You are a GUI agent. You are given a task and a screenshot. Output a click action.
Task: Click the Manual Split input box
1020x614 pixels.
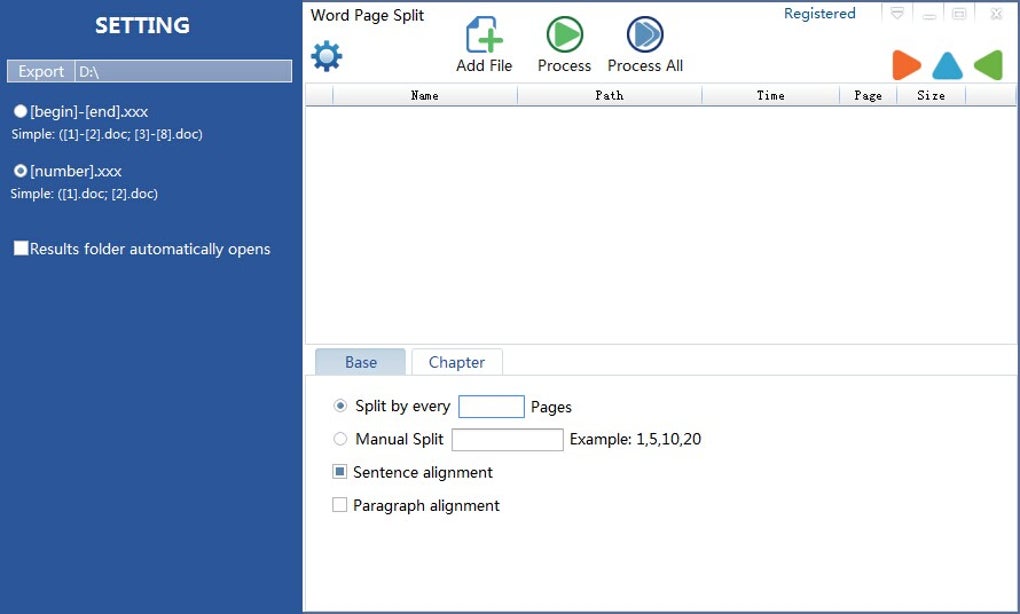[x=507, y=440]
